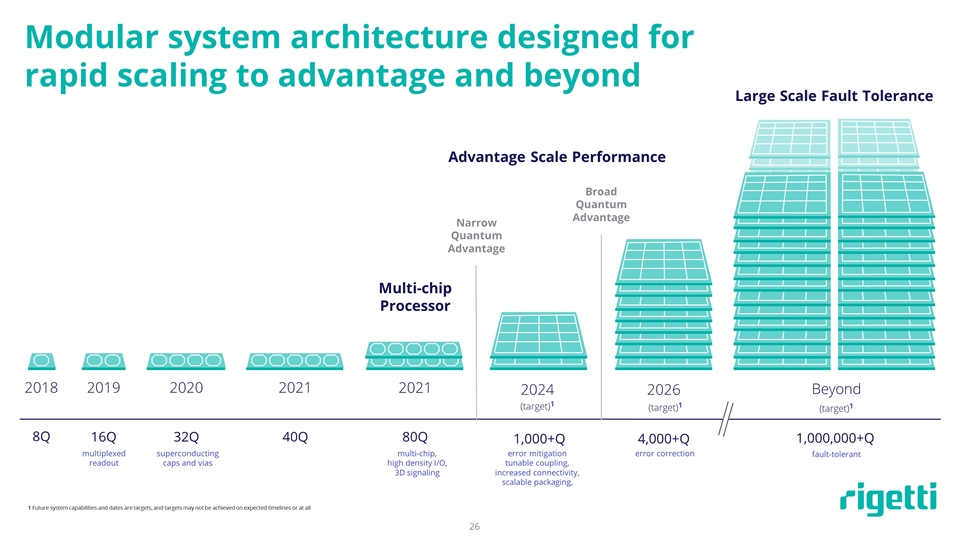The image size is (960, 540).
Task: Click the 'Broad Quantum Advantage' label
Action: click(x=601, y=204)
